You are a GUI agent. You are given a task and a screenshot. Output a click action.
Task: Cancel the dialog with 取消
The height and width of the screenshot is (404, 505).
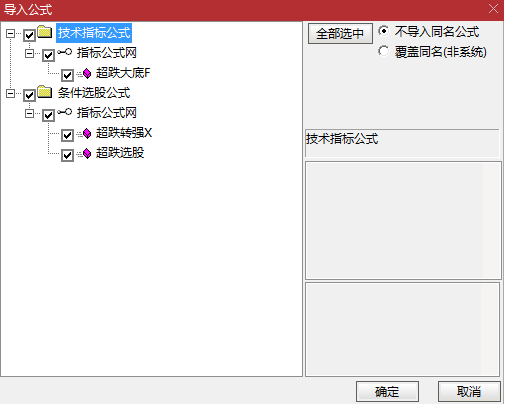pyautogui.click(x=469, y=391)
